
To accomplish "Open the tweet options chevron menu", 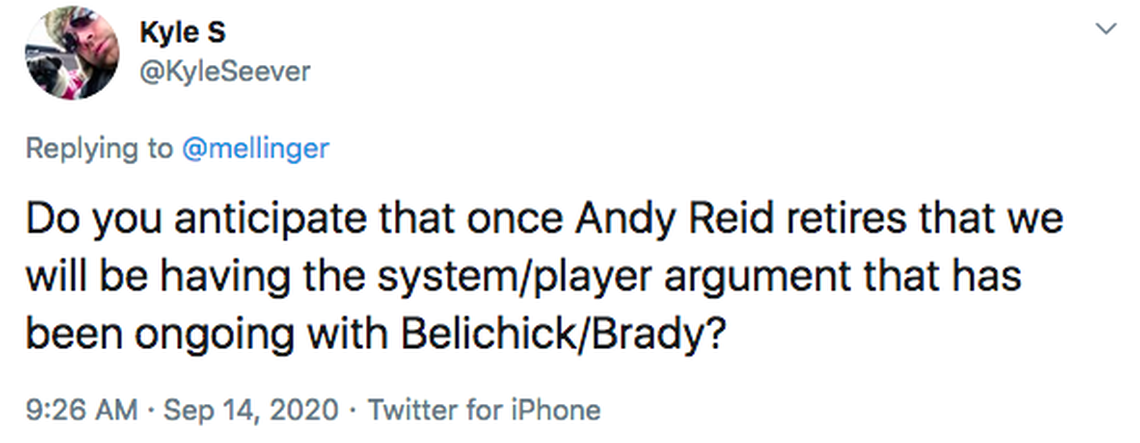I will point(1105,31).
